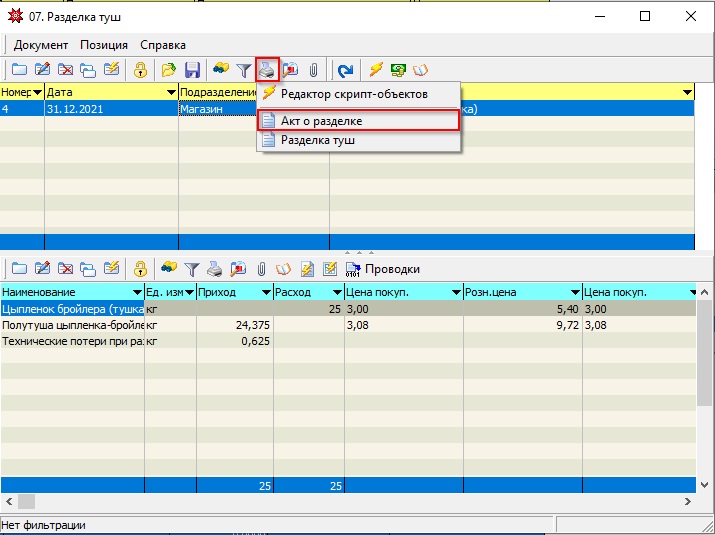The height and width of the screenshot is (535, 715).
Task: Click the binoculars search icon in top toolbar
Action: (221, 70)
